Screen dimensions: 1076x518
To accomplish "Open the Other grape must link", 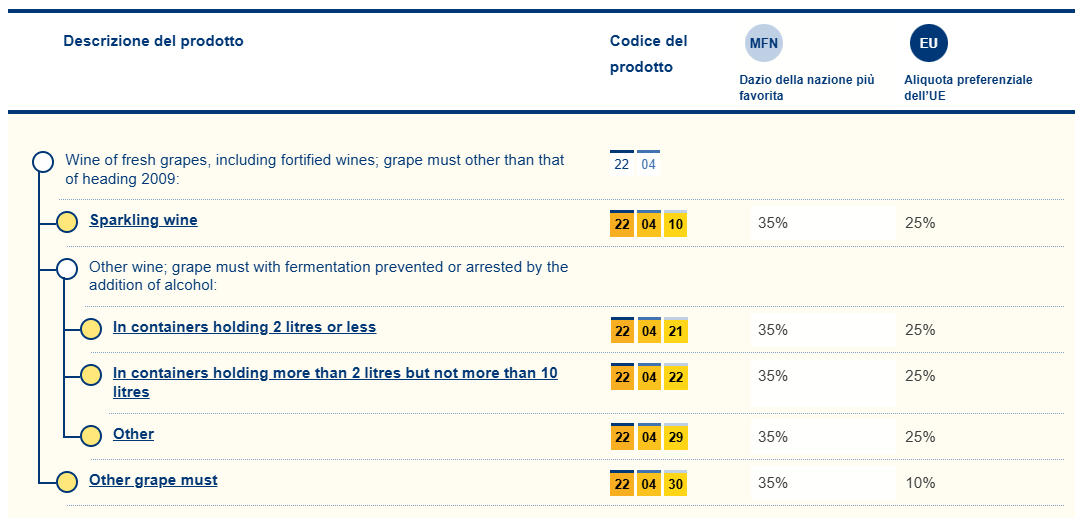I will [153, 480].
